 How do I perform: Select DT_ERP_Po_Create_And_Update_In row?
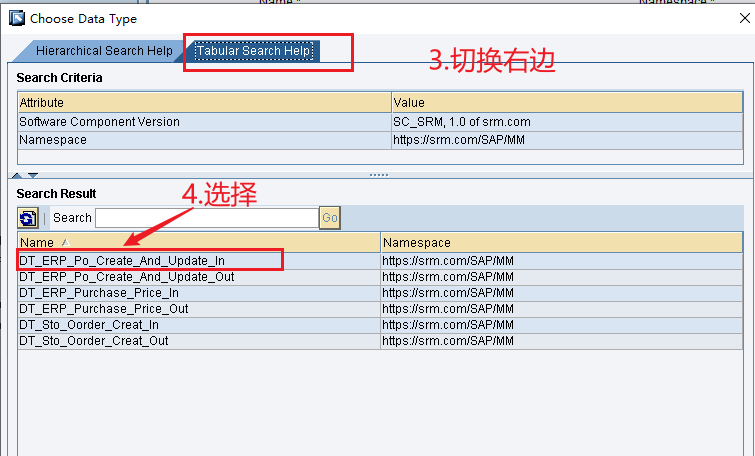[x=380, y=261]
